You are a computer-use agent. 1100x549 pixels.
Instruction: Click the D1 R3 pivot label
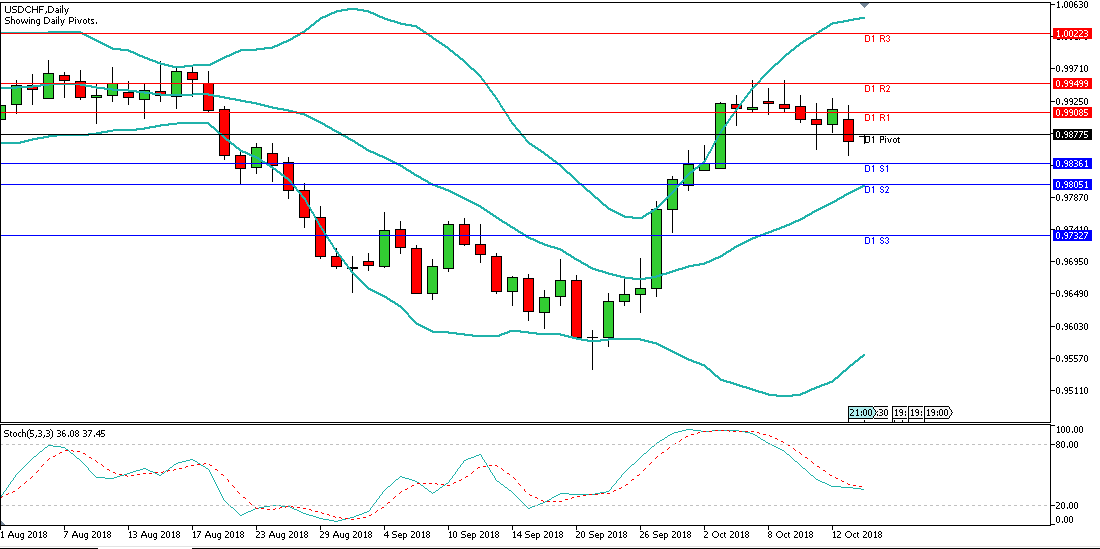click(x=877, y=39)
